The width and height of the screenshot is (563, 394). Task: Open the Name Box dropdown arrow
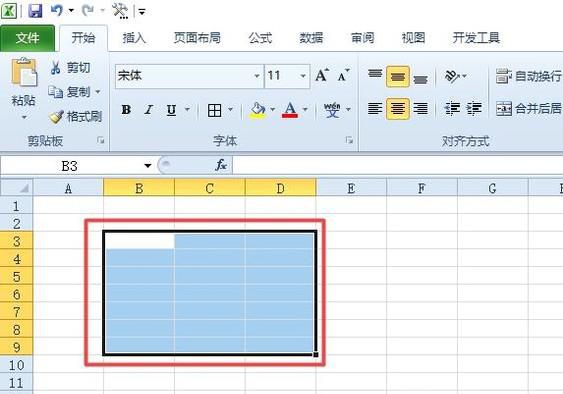pos(147,166)
